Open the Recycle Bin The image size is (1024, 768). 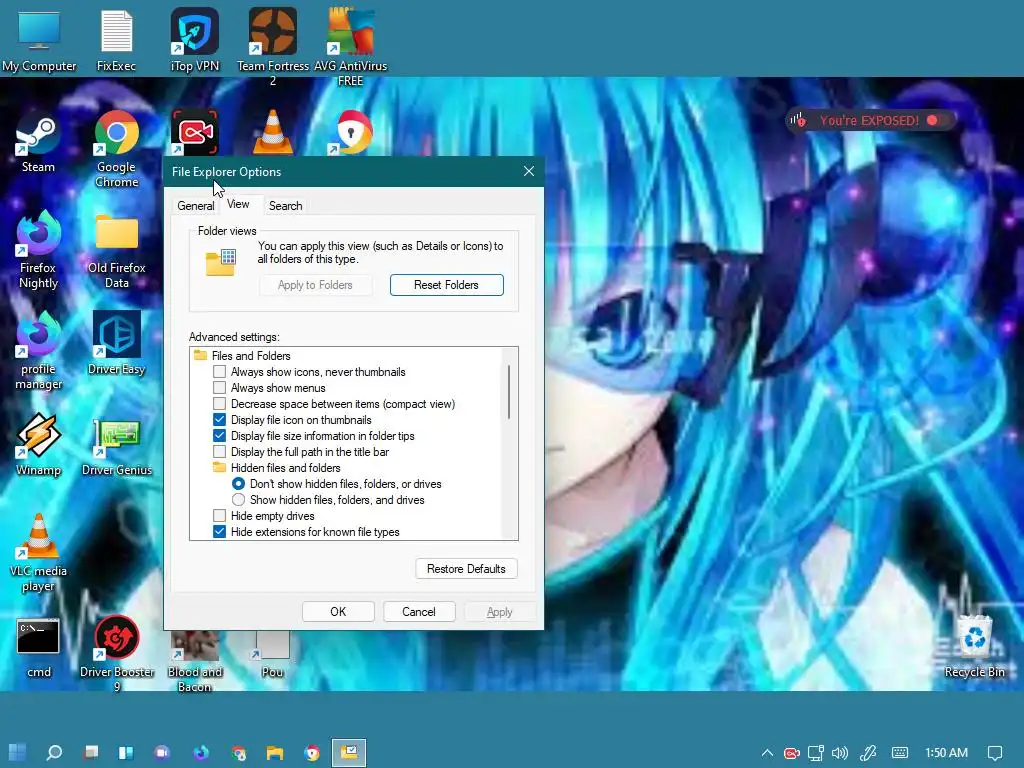point(974,647)
